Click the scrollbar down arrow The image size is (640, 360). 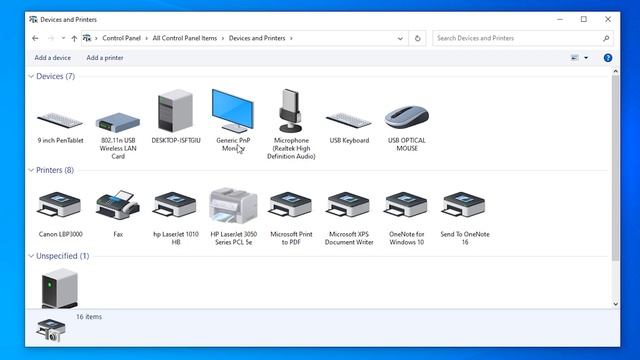(616, 304)
